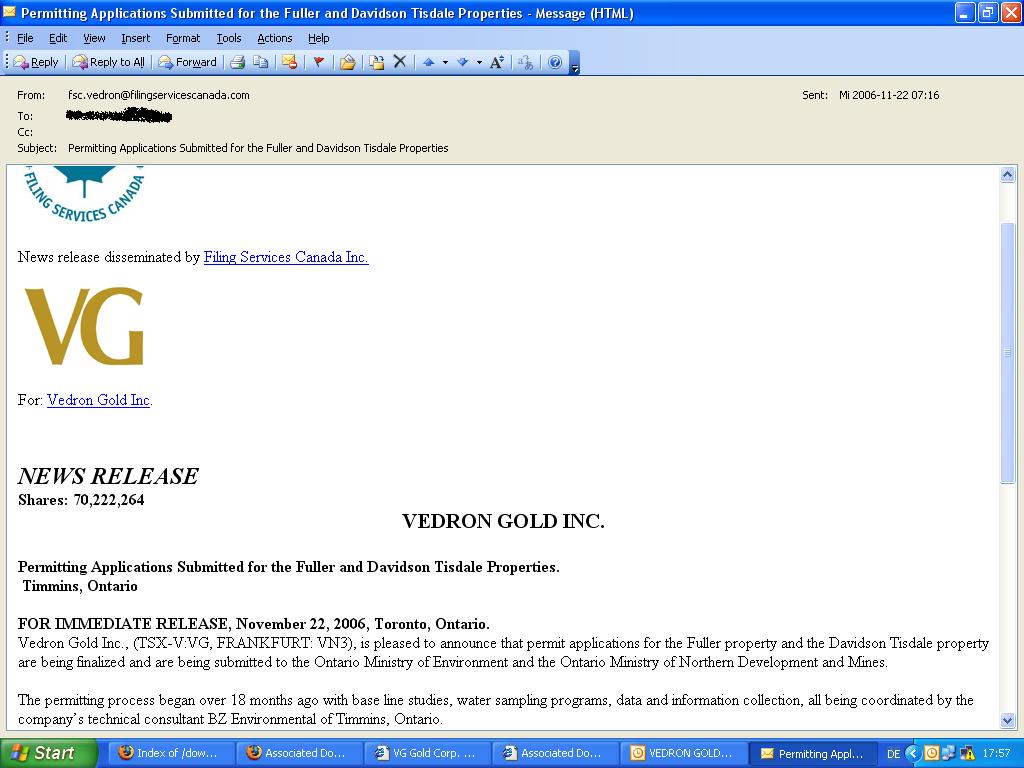Mark the message as junk email
This screenshot has width=1024, height=768.
(290, 61)
